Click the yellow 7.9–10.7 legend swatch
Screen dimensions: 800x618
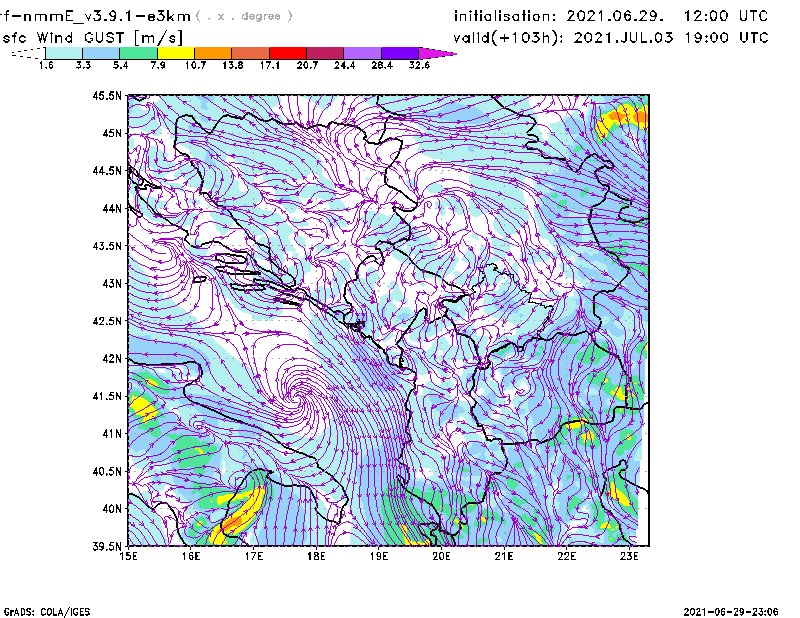click(x=176, y=53)
